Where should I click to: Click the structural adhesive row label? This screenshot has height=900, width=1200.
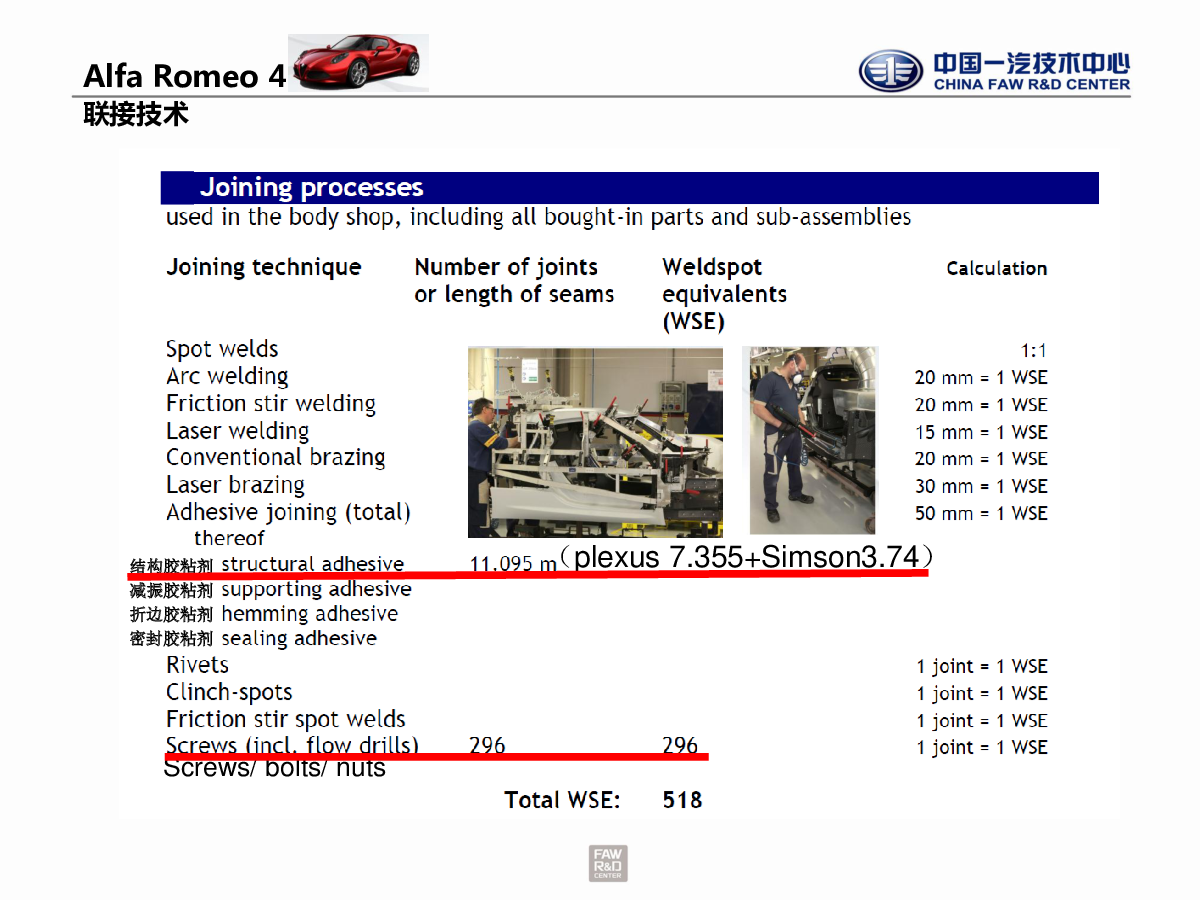[313, 564]
